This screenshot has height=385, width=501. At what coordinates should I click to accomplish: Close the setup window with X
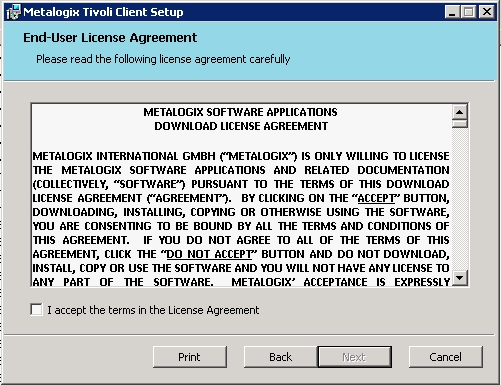point(487,12)
